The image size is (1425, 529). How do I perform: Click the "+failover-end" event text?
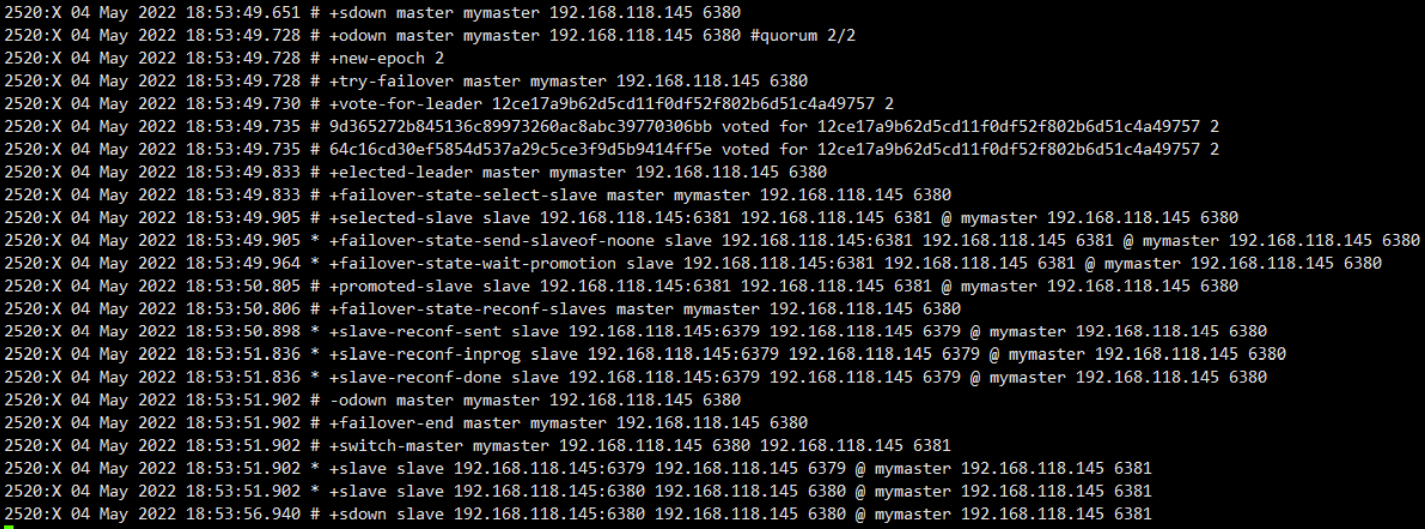pos(386,423)
